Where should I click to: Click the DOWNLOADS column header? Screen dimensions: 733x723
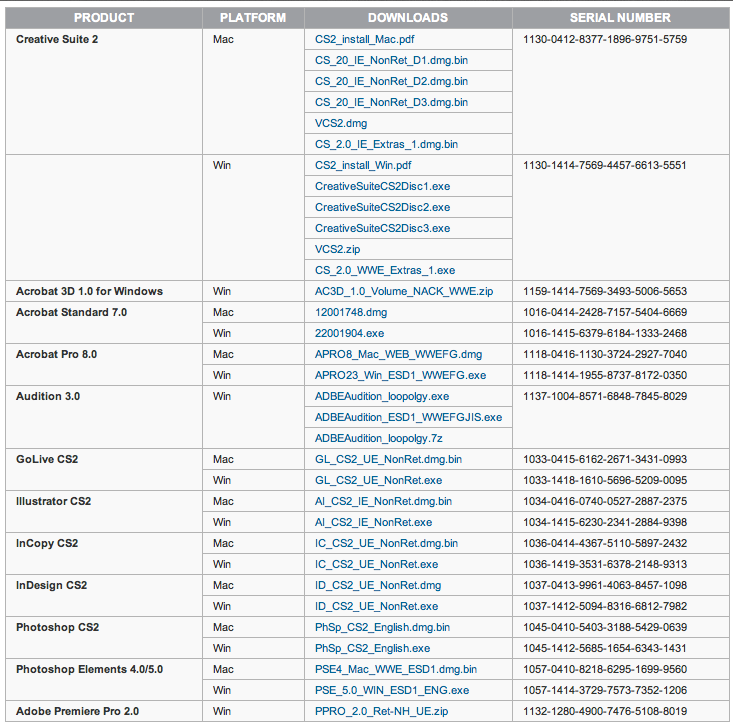pyautogui.click(x=408, y=18)
